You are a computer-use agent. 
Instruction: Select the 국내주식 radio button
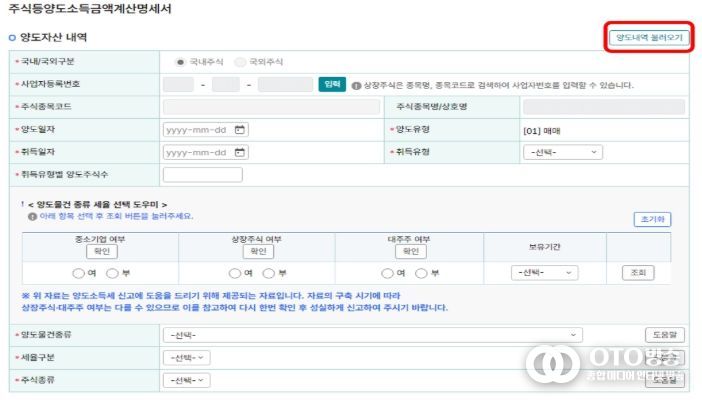[180, 62]
